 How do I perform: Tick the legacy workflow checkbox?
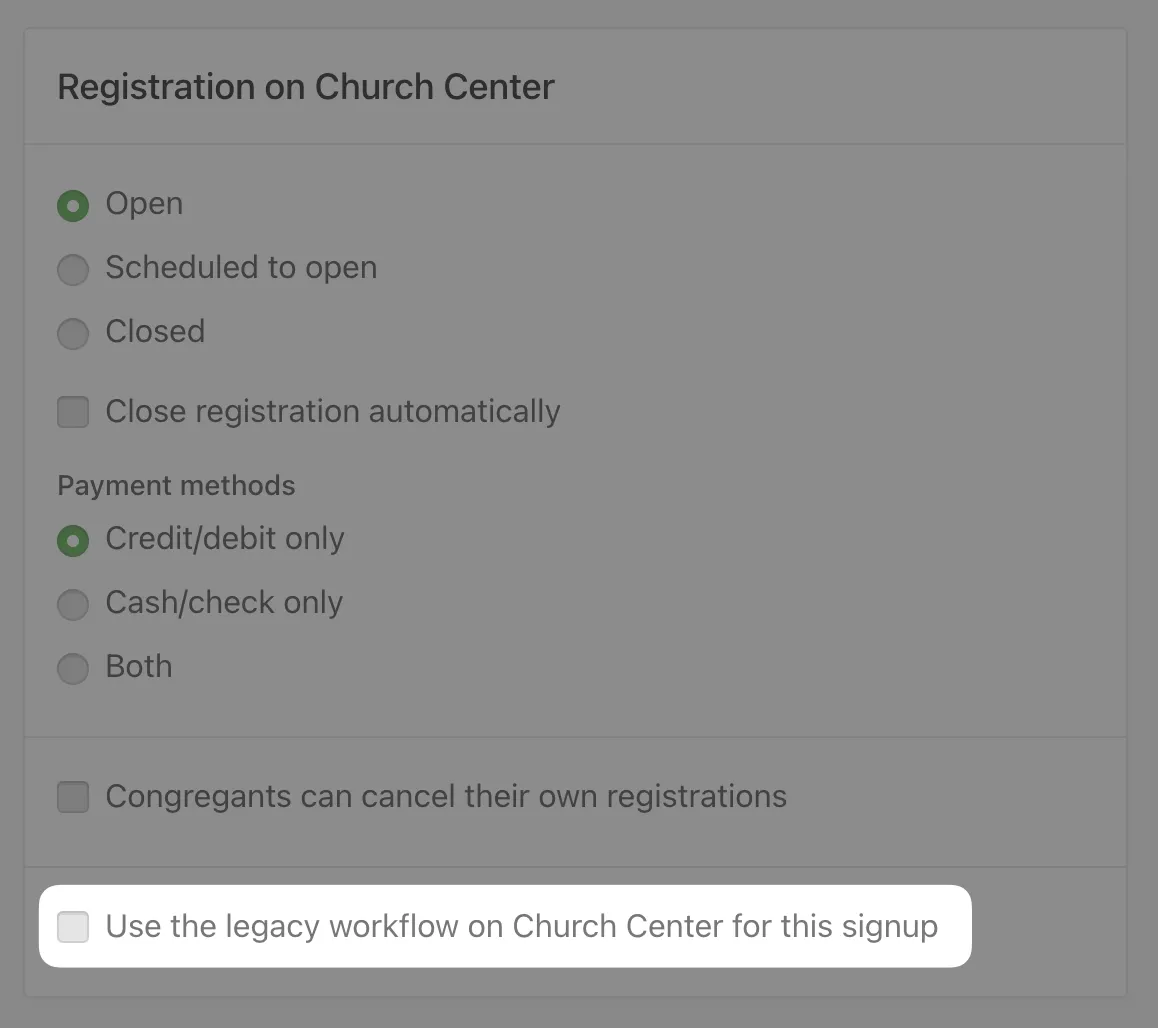click(x=72, y=927)
